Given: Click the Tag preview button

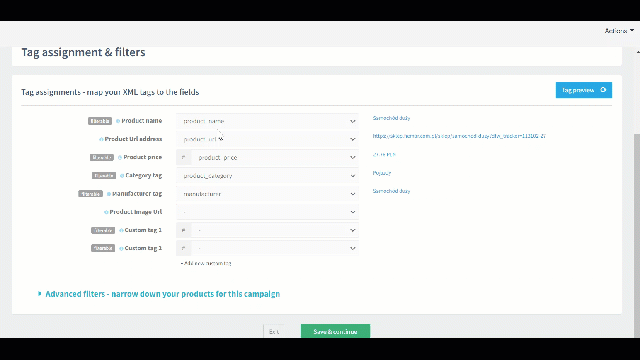Looking at the screenshot, I should 584,90.
